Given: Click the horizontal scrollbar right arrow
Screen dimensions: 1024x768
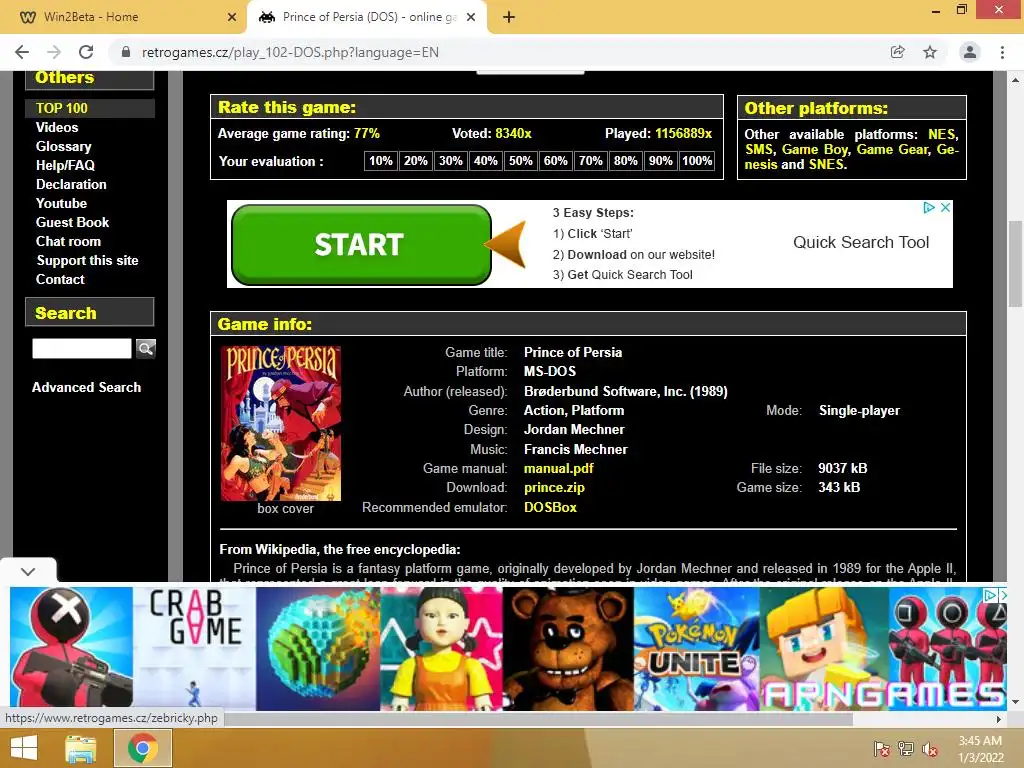Looking at the screenshot, I should coord(998,719).
